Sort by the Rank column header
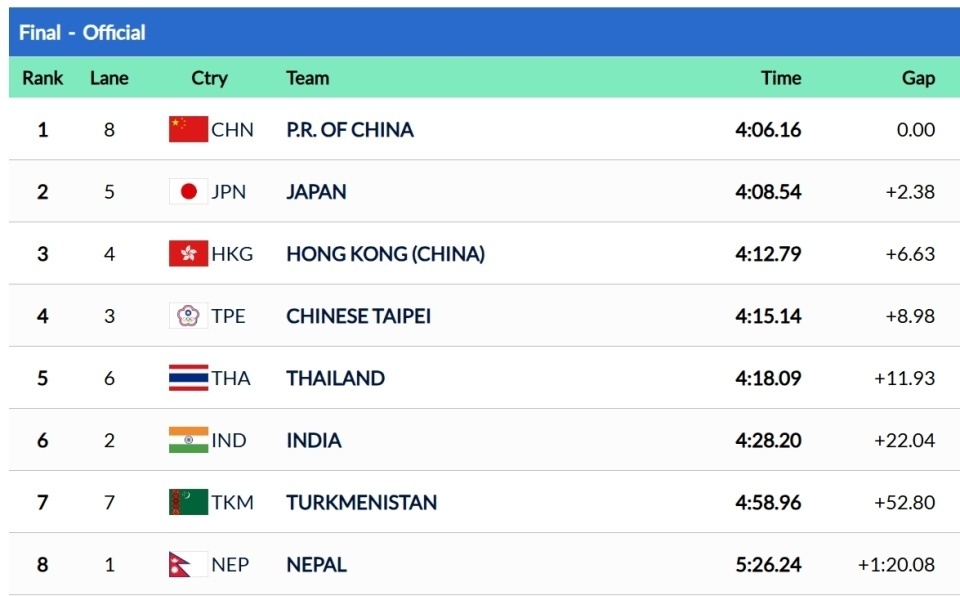960x596 pixels. [42, 78]
